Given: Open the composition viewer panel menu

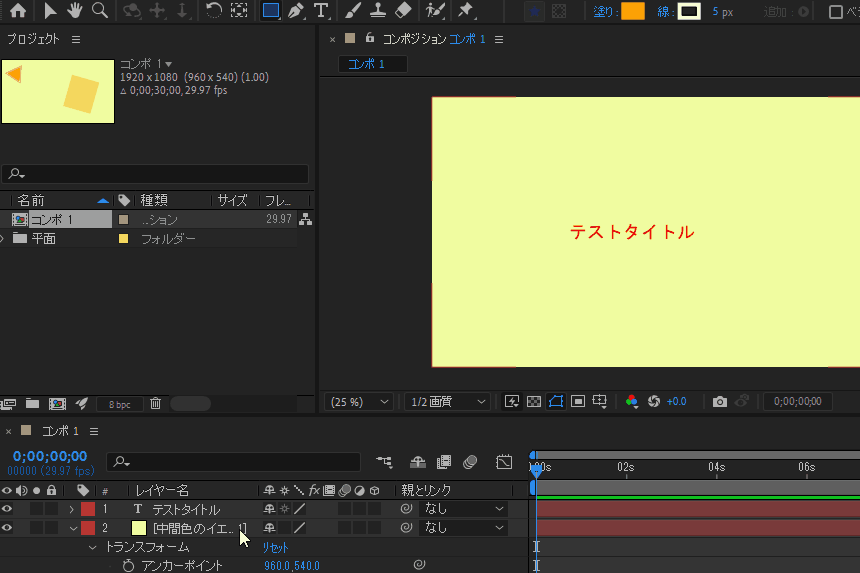Looking at the screenshot, I should 499,39.
